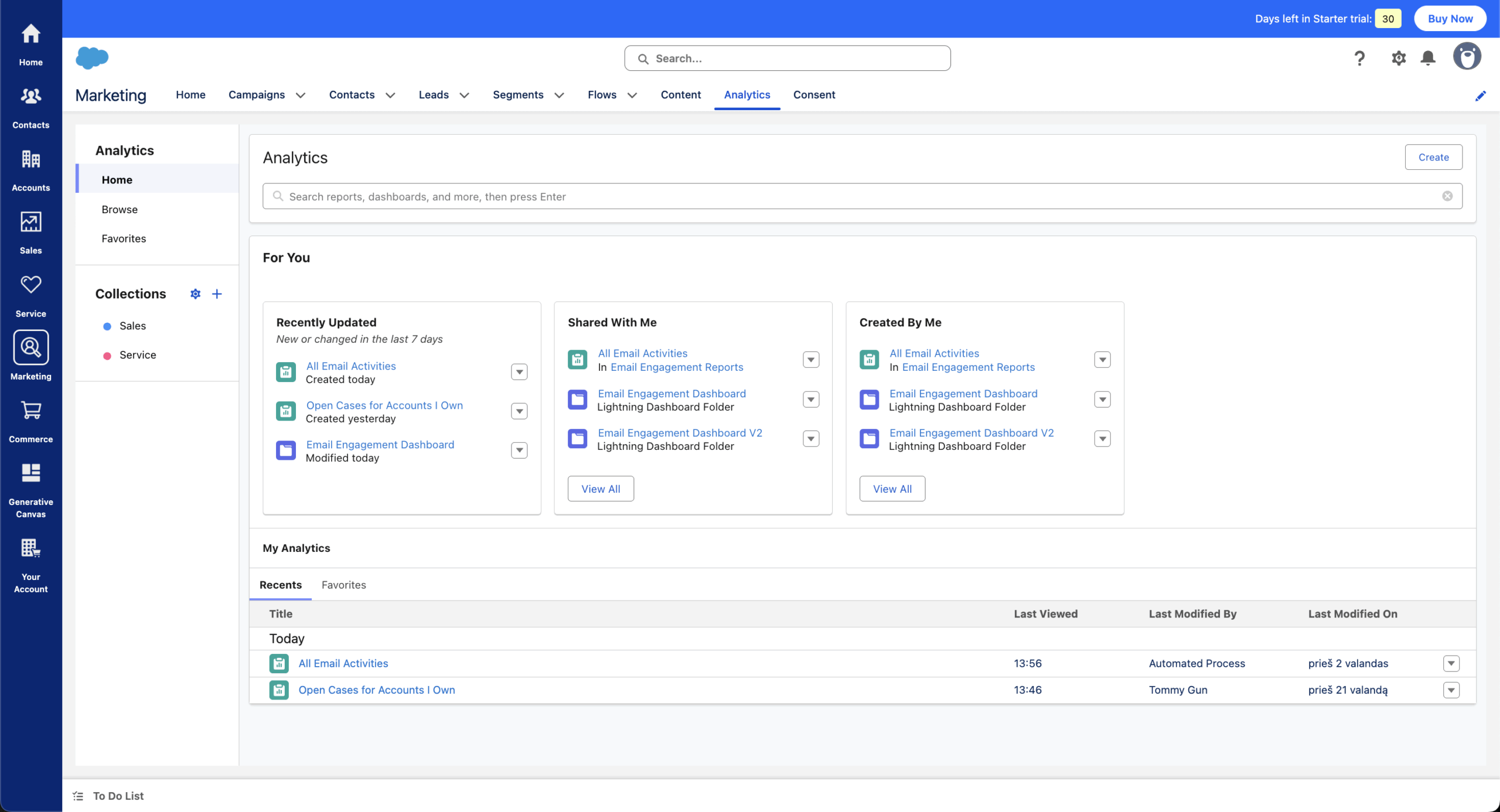Open actions menu for Email Engagement Dashboard V2 in Created By Me

pyautogui.click(x=1102, y=439)
